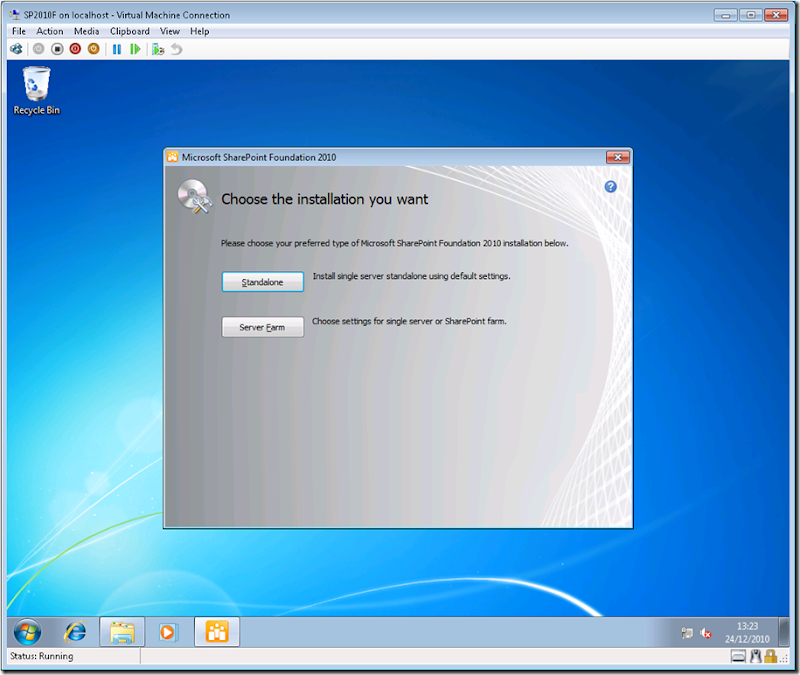Click the Revert toolbar arrow icon
Screen dimensions: 800x675
[176, 49]
